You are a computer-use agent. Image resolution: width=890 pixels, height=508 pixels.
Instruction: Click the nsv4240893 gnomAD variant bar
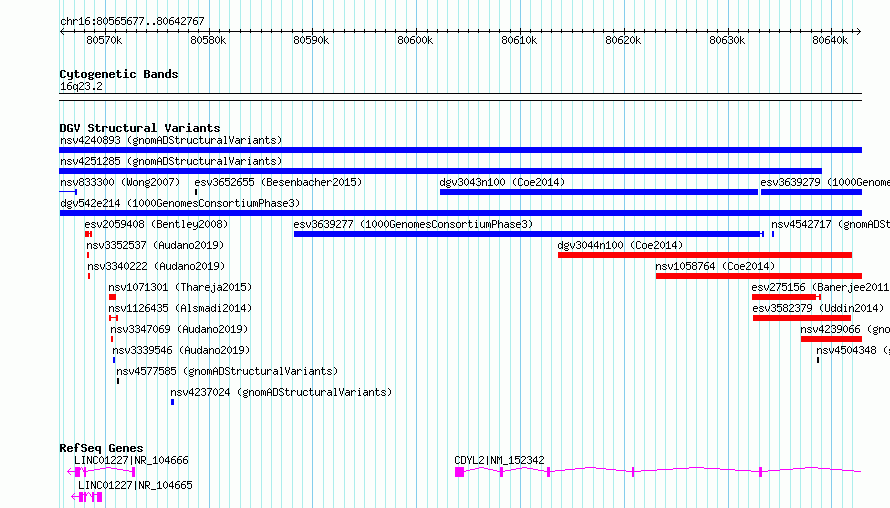pyautogui.click(x=460, y=150)
